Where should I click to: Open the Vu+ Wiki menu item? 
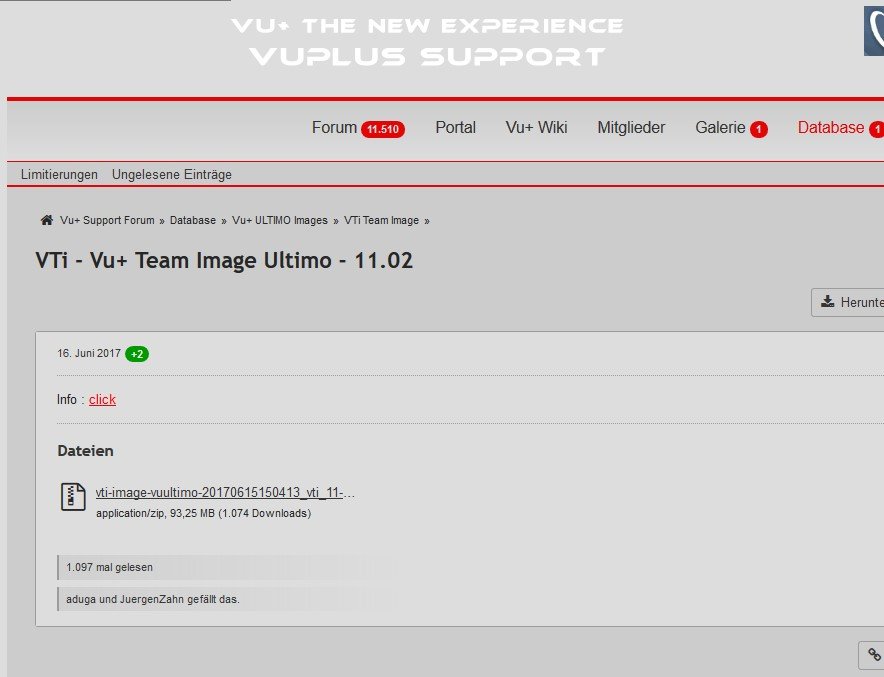[x=536, y=127]
